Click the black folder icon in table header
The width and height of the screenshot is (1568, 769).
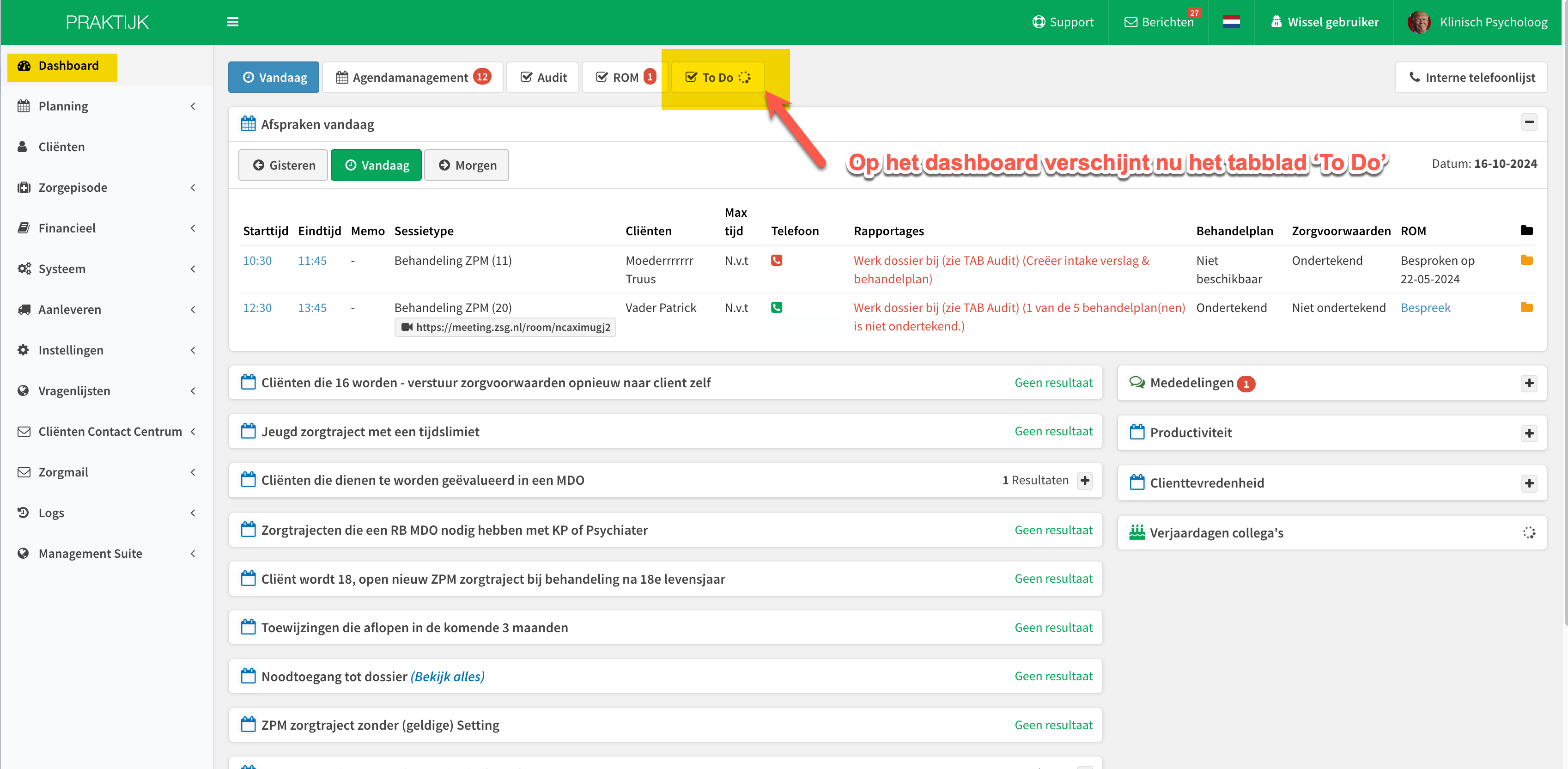(1526, 231)
